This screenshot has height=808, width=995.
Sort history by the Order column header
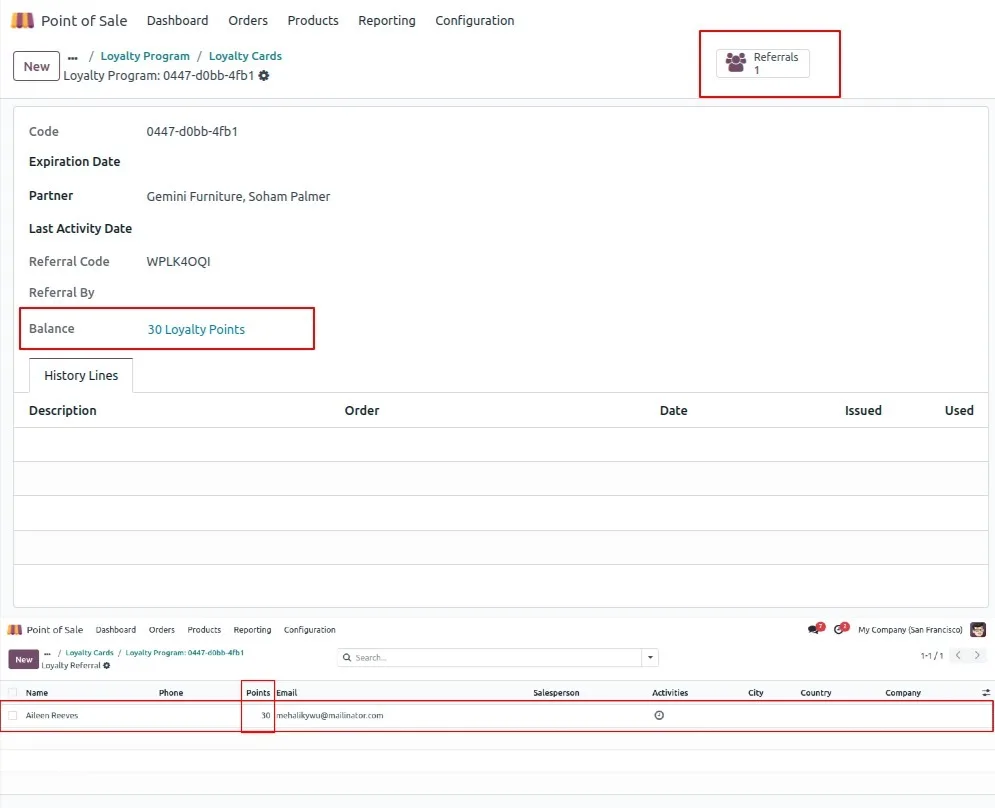coord(362,411)
